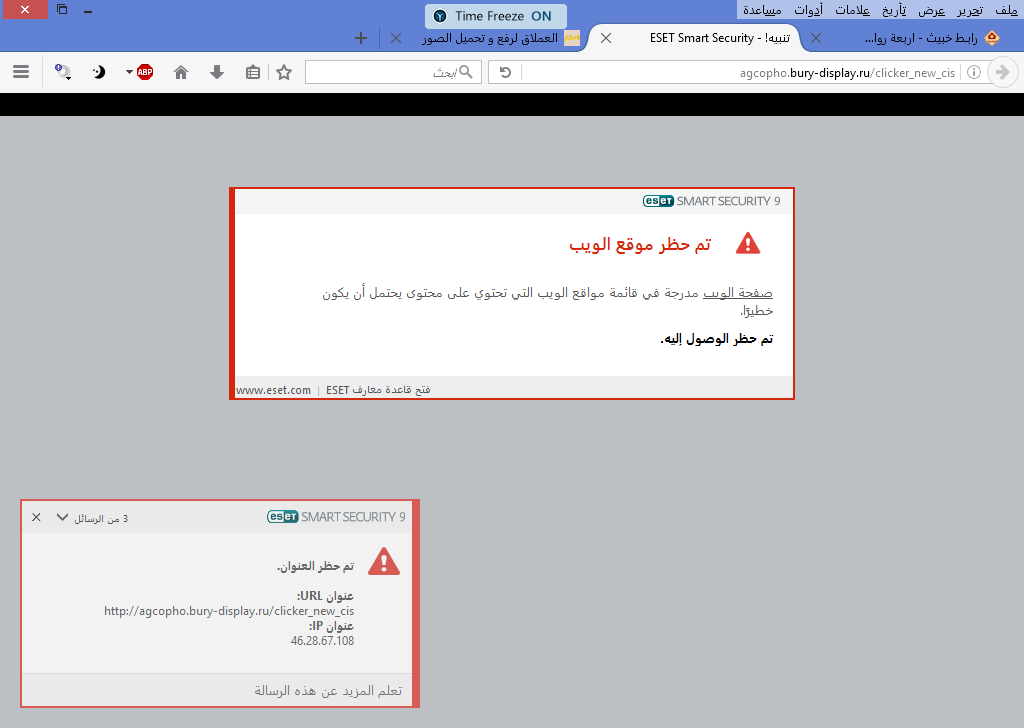
Task: Visit the www.eset.com link
Action: click(273, 390)
